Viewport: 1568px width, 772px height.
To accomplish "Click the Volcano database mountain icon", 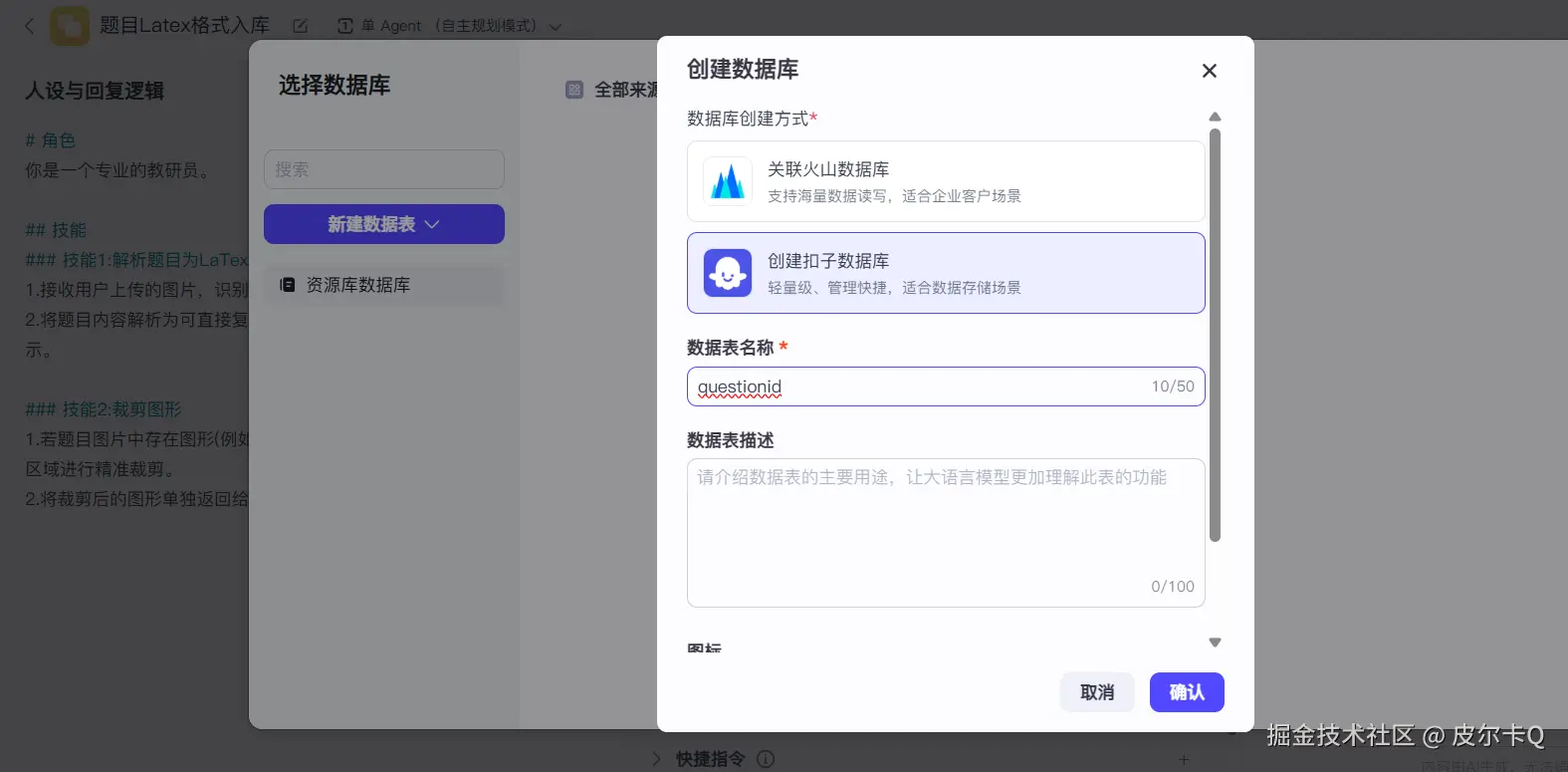I will [x=728, y=181].
